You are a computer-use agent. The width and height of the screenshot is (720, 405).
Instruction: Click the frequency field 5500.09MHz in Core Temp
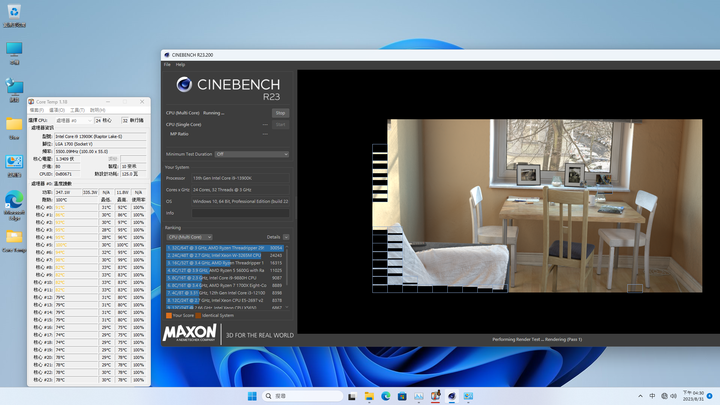coord(100,152)
